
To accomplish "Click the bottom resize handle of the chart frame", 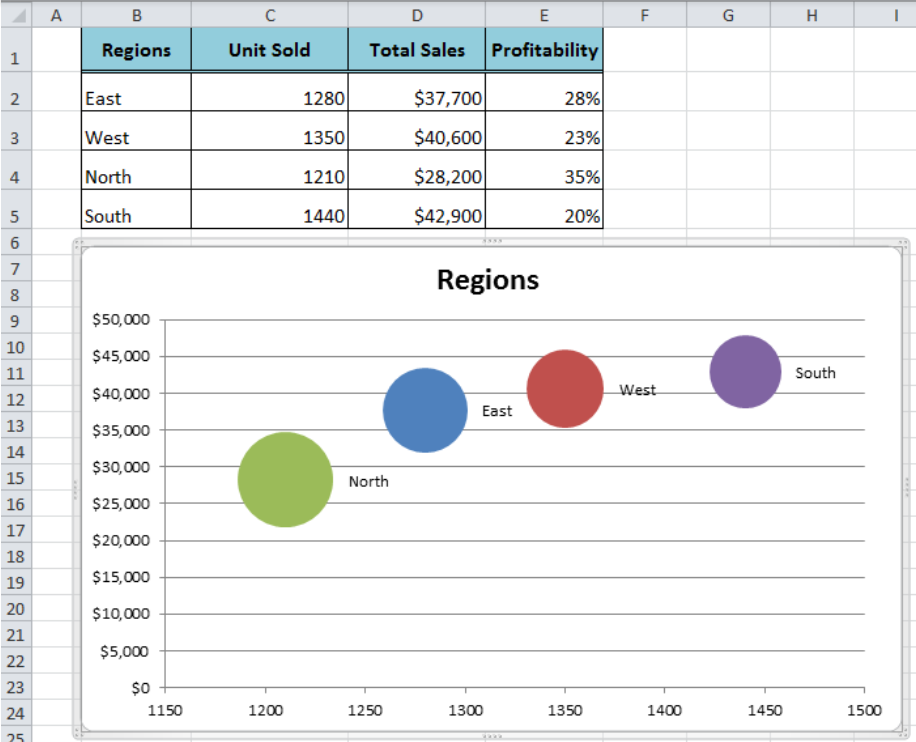I will click(492, 734).
